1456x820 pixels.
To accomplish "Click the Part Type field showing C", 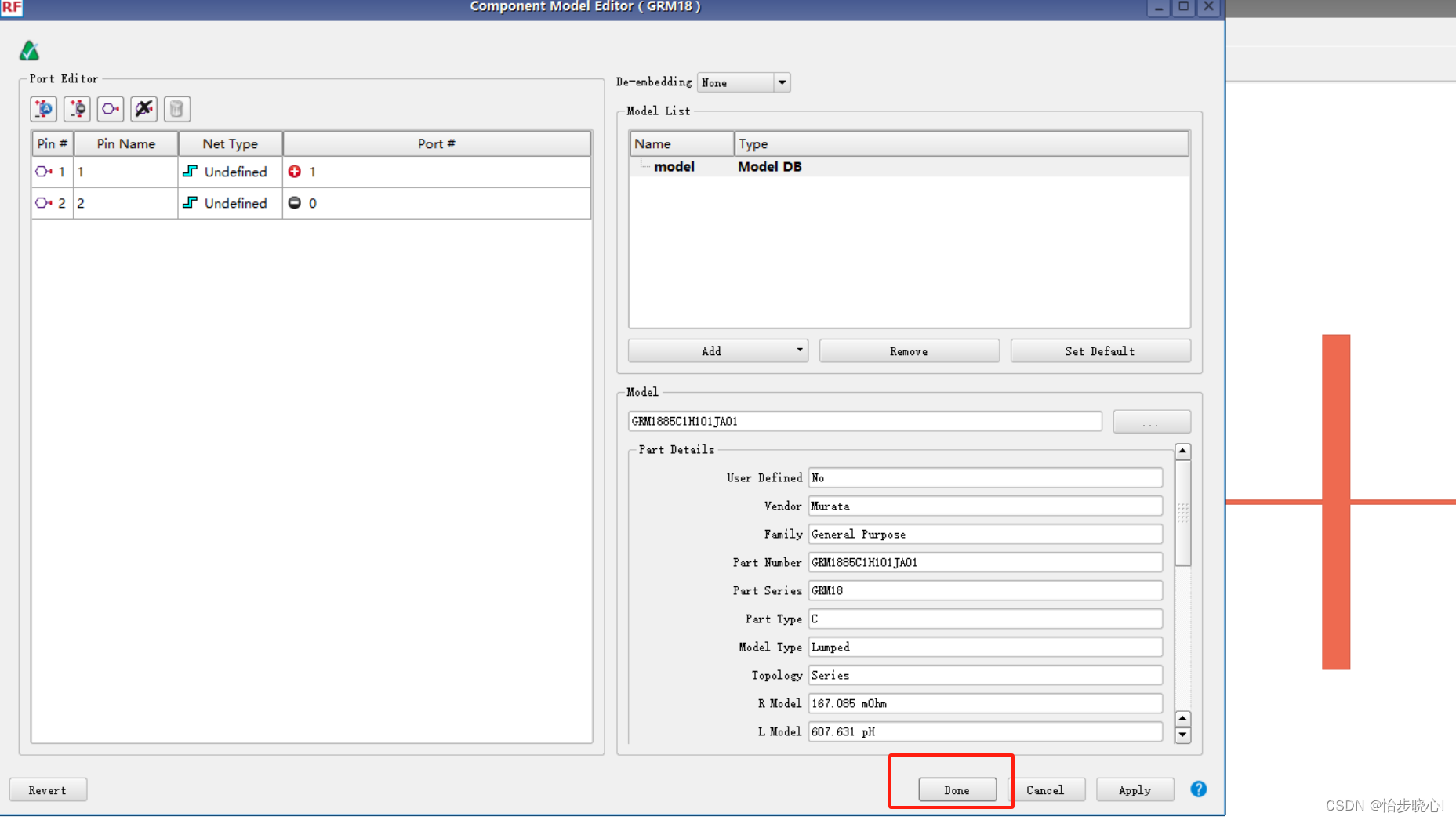I will pyautogui.click(x=985, y=619).
